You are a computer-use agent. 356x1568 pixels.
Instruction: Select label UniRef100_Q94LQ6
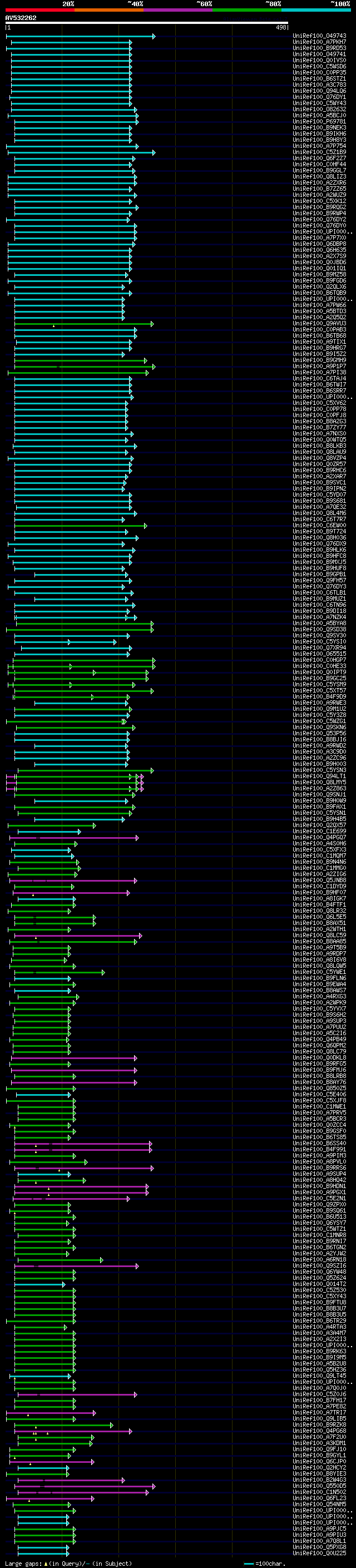[319, 91]
